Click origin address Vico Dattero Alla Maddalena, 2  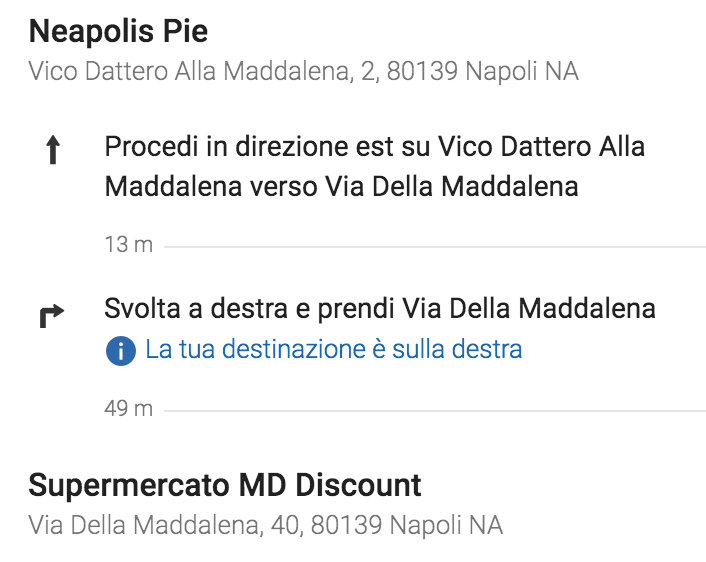(x=303, y=71)
